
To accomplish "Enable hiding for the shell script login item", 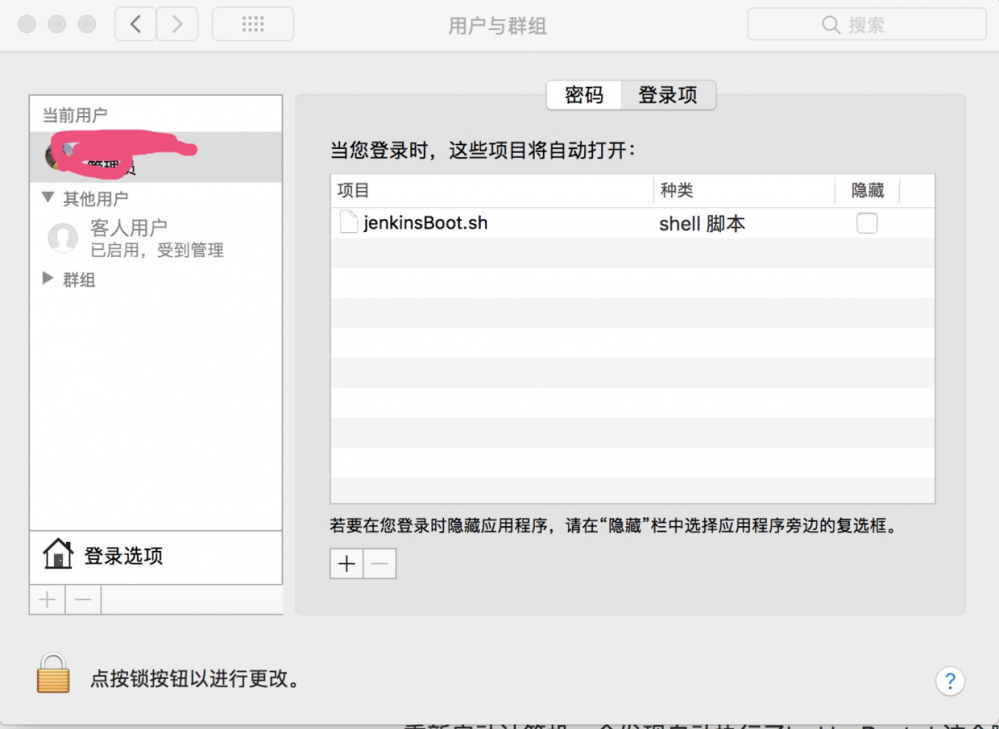I will (x=866, y=223).
